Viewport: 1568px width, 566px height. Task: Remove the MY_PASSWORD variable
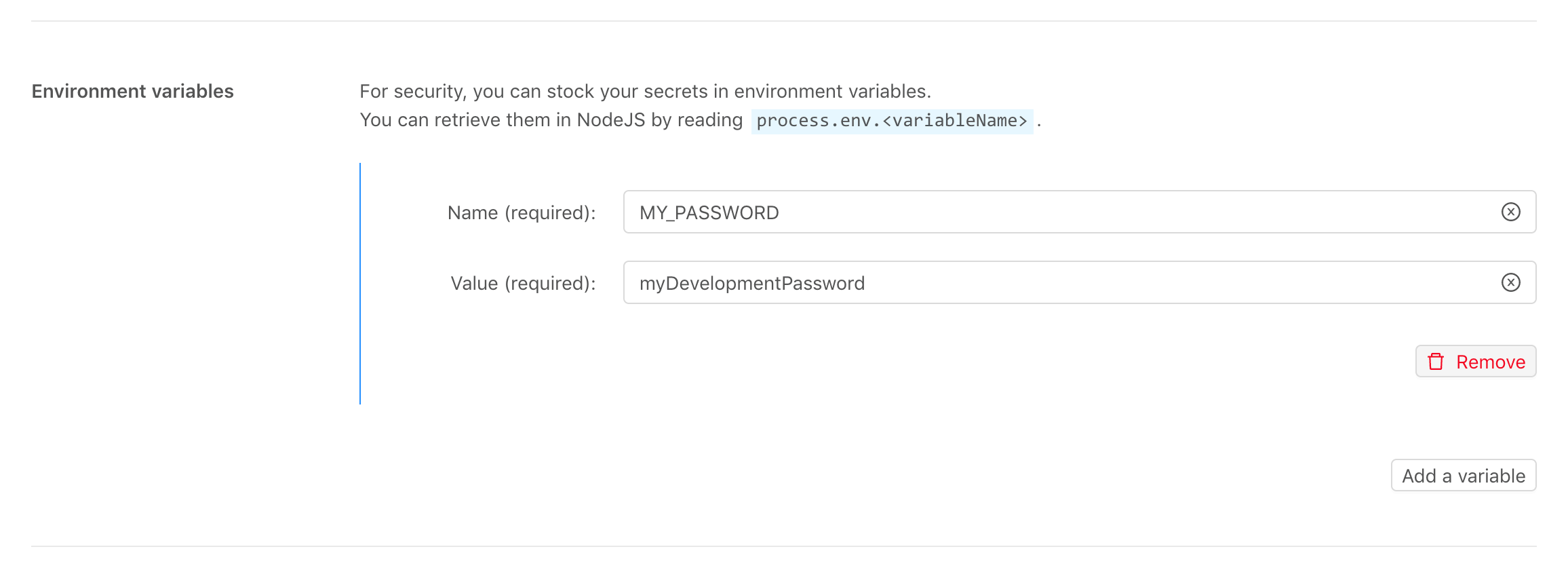(1475, 362)
